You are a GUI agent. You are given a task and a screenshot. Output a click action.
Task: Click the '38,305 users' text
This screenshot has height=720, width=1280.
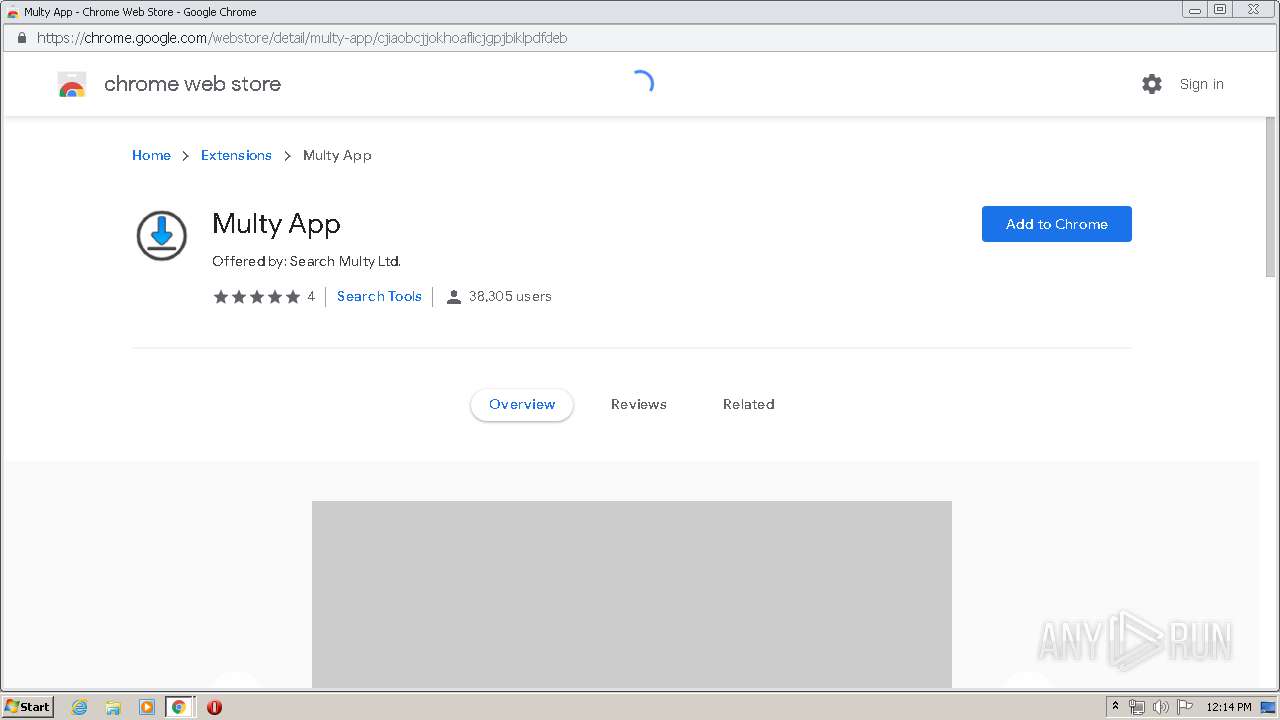pyautogui.click(x=510, y=296)
